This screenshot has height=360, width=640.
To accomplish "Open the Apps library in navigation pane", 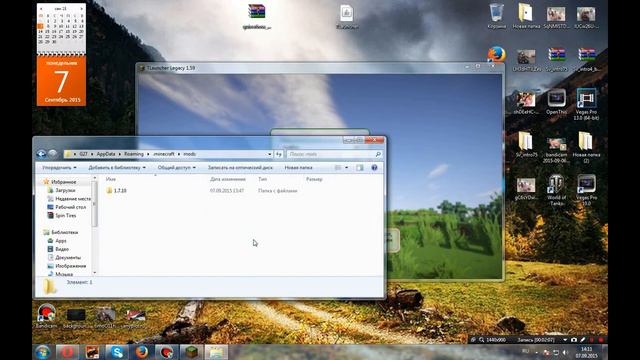I will pyautogui.click(x=57, y=241).
